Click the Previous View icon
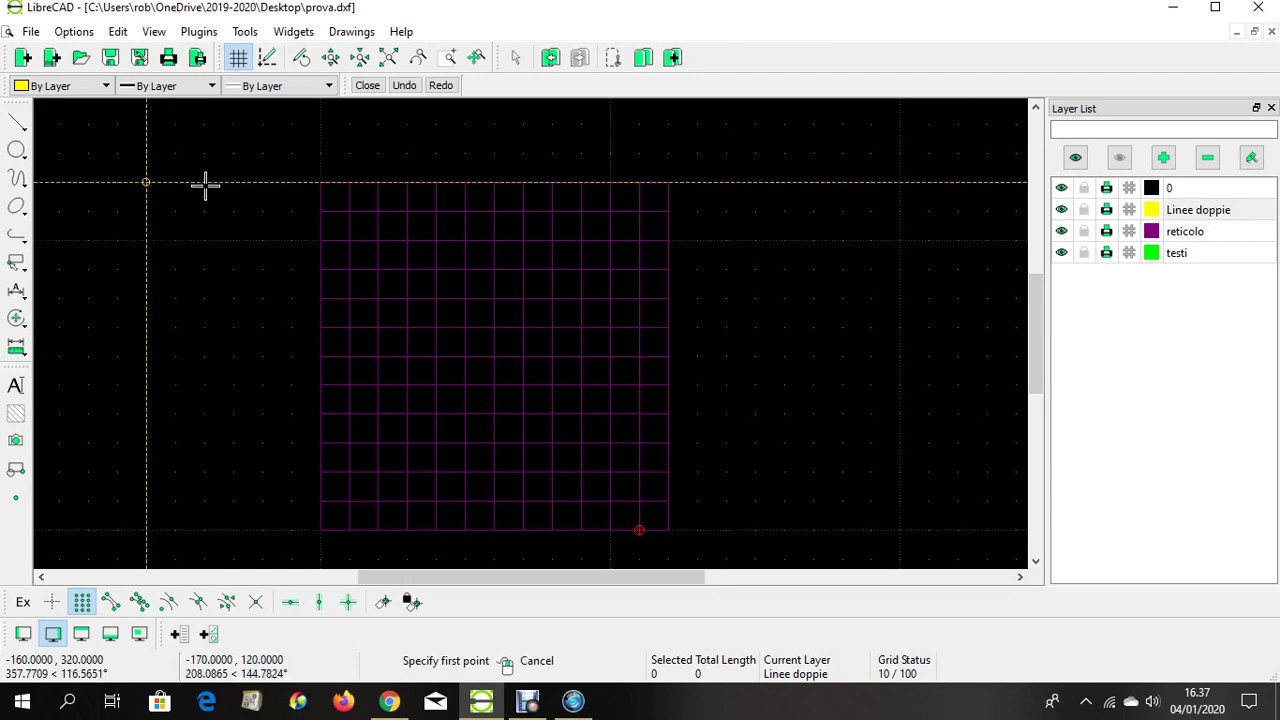 (418, 58)
